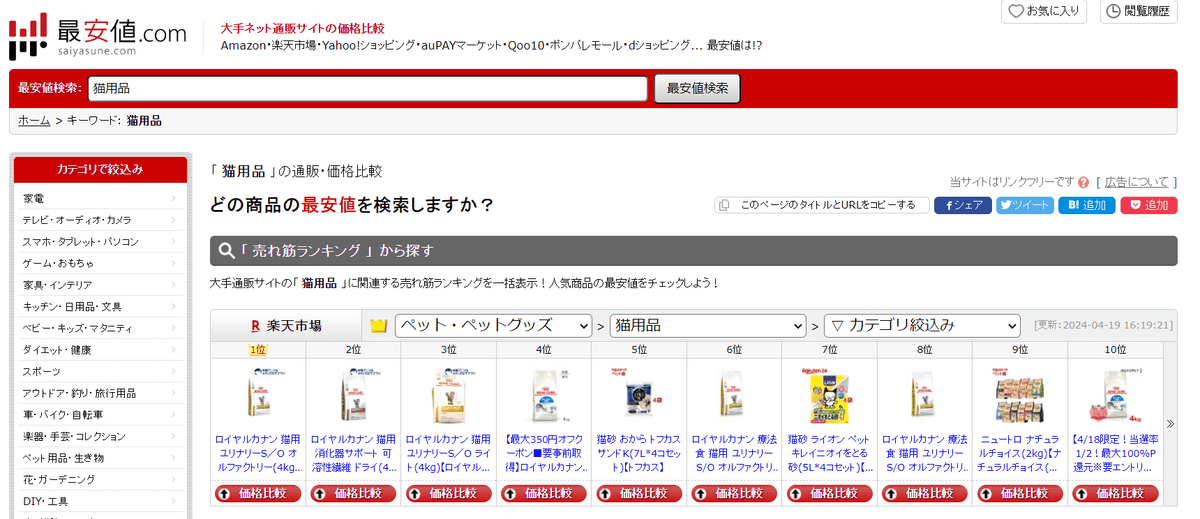Open 閲覧履歴 browsing history button

point(1139,11)
